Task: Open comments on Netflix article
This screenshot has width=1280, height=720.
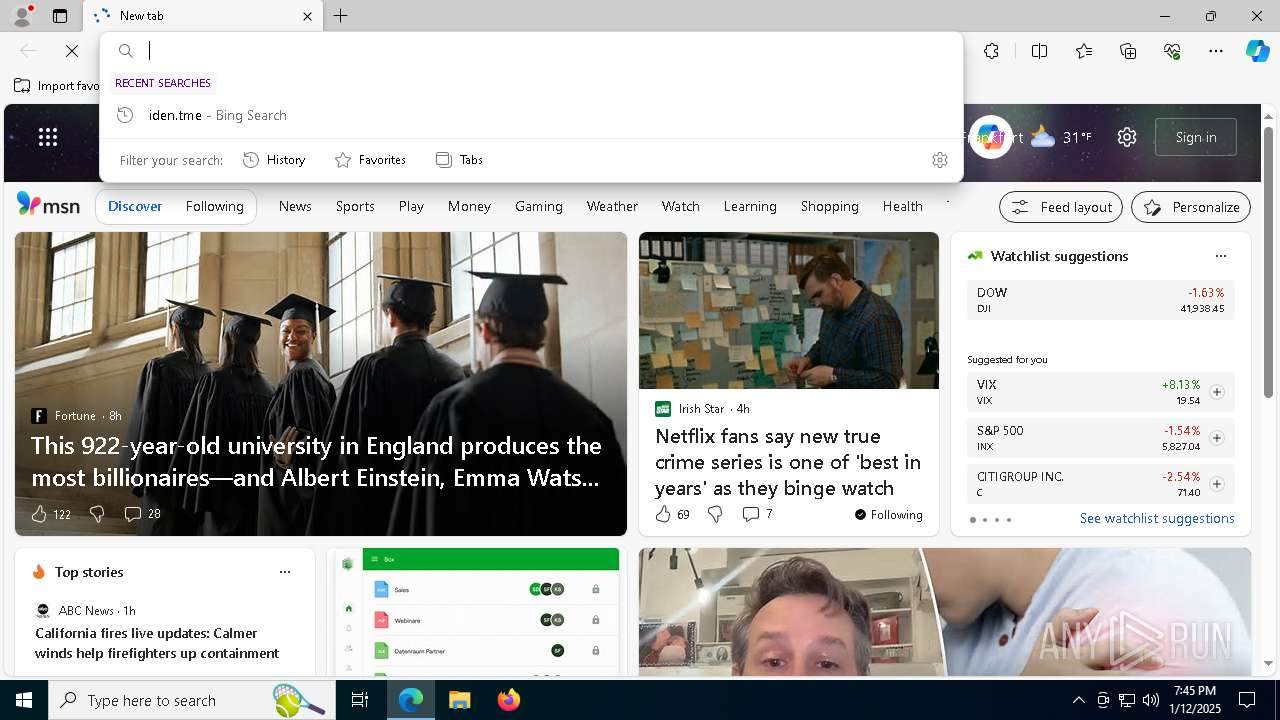Action: click(757, 514)
